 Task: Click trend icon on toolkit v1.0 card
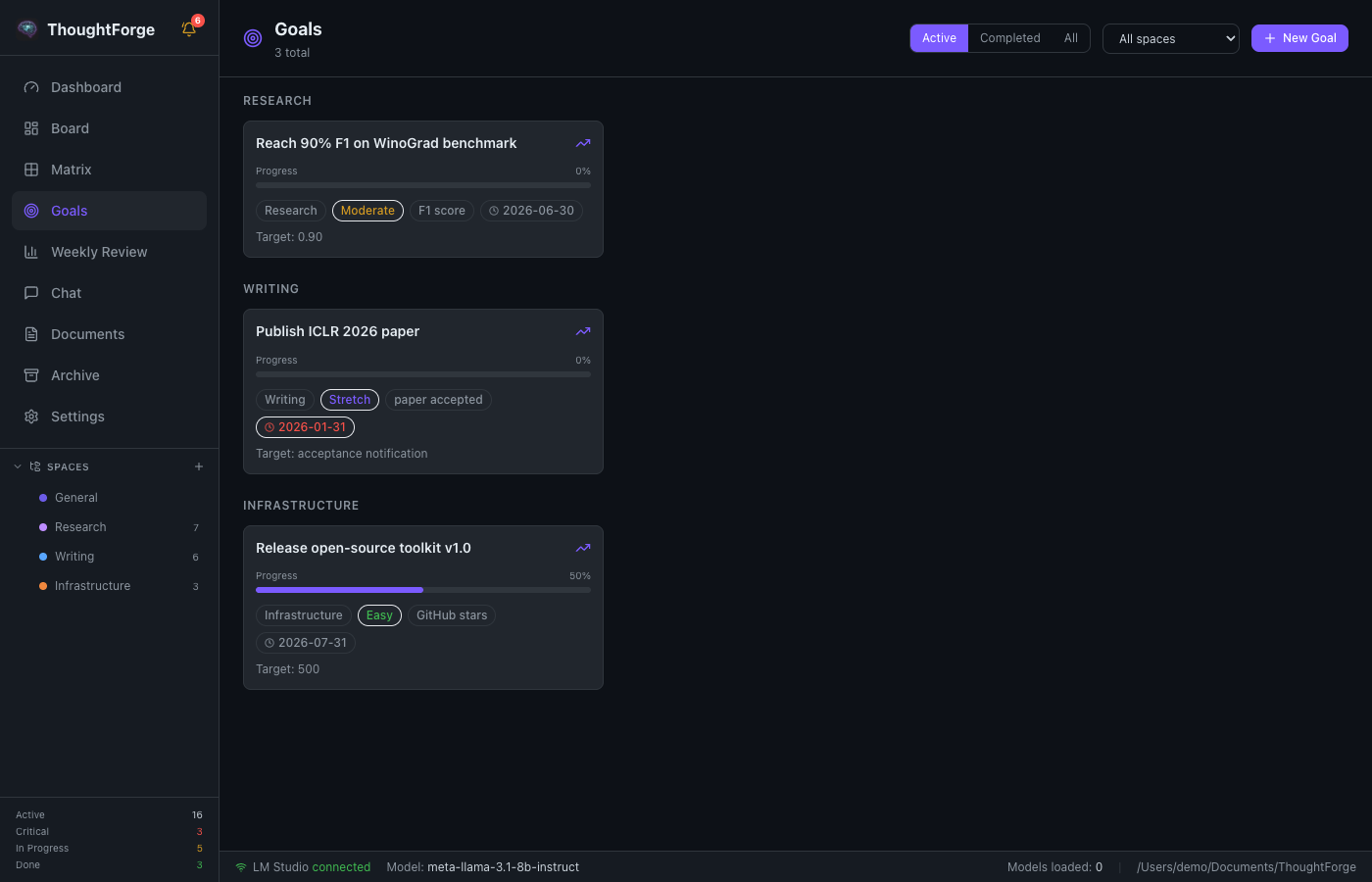[583, 548]
